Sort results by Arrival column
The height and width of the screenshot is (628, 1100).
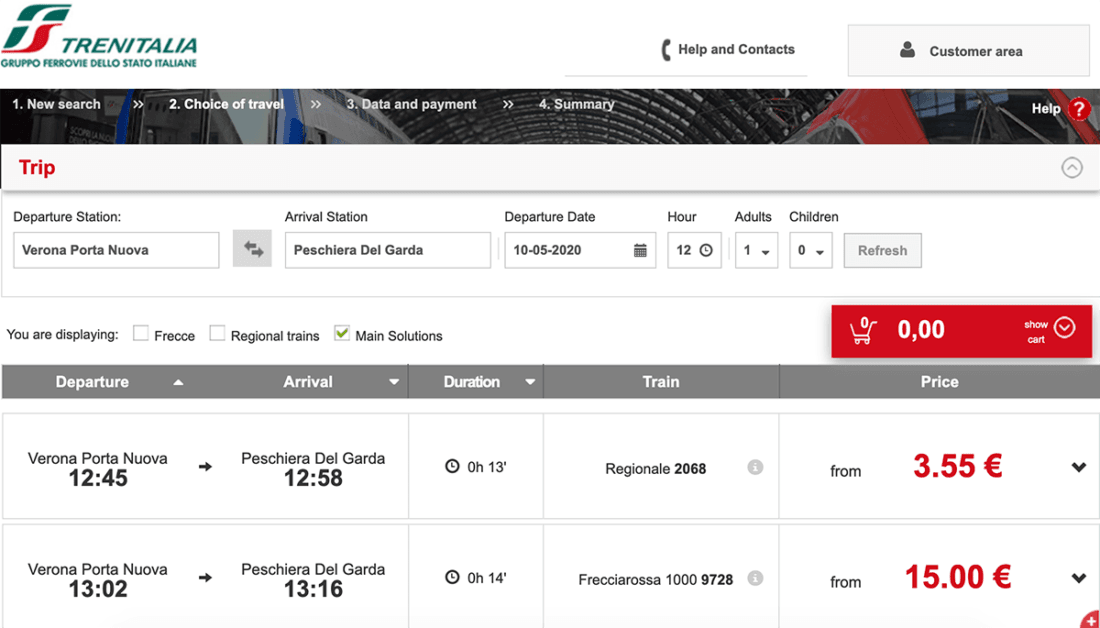[x=394, y=382]
